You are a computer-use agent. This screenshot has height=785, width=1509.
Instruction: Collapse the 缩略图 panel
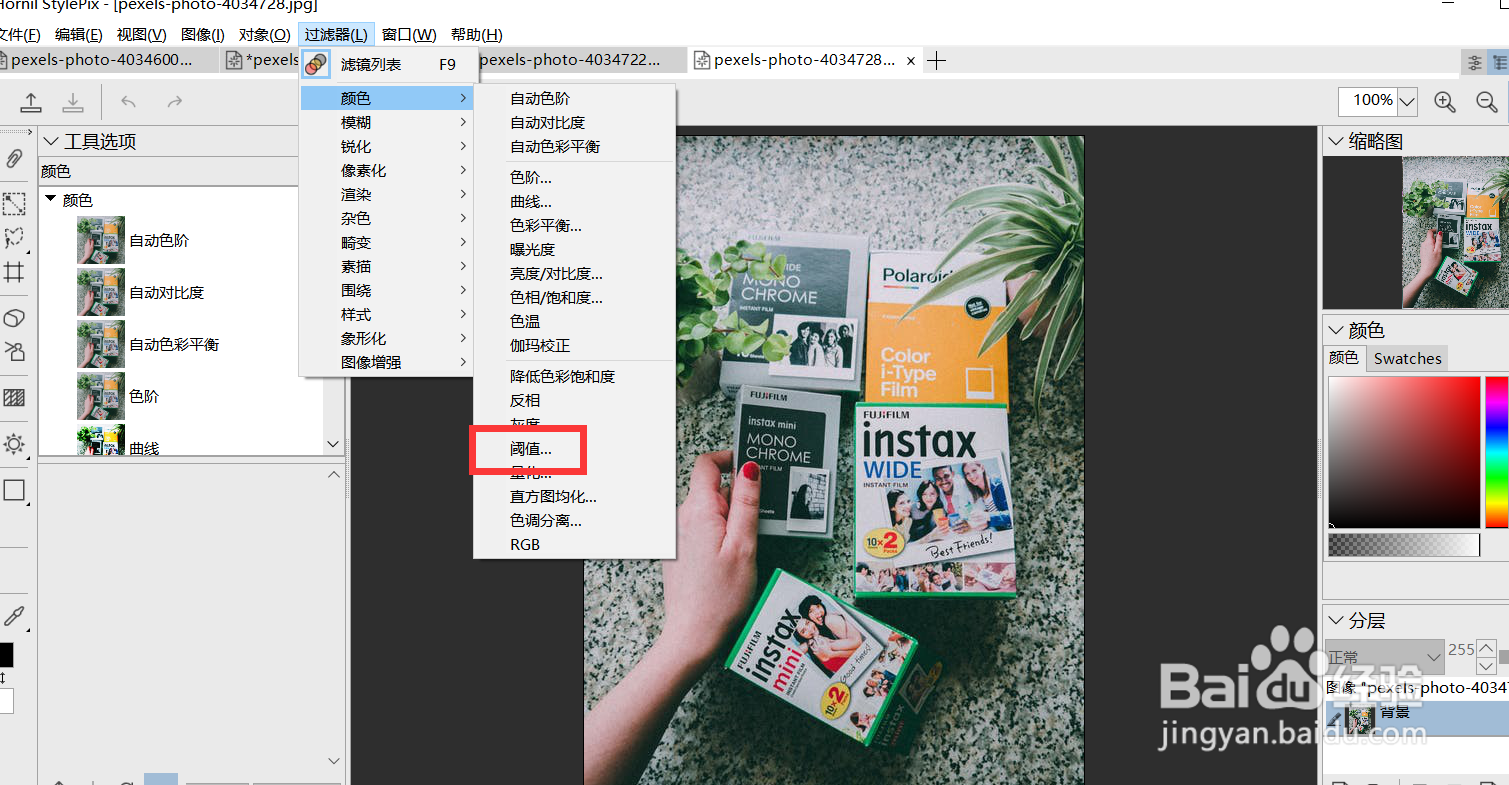click(x=1335, y=141)
